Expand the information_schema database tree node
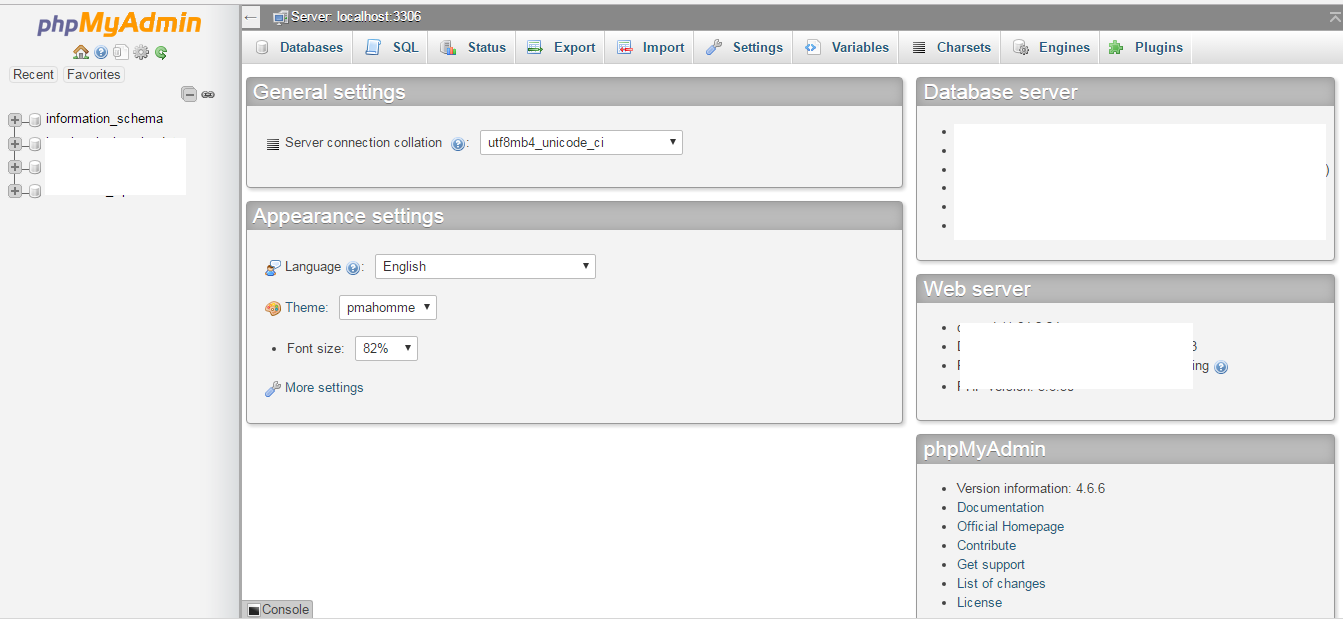The height and width of the screenshot is (619, 1343). 14,120
